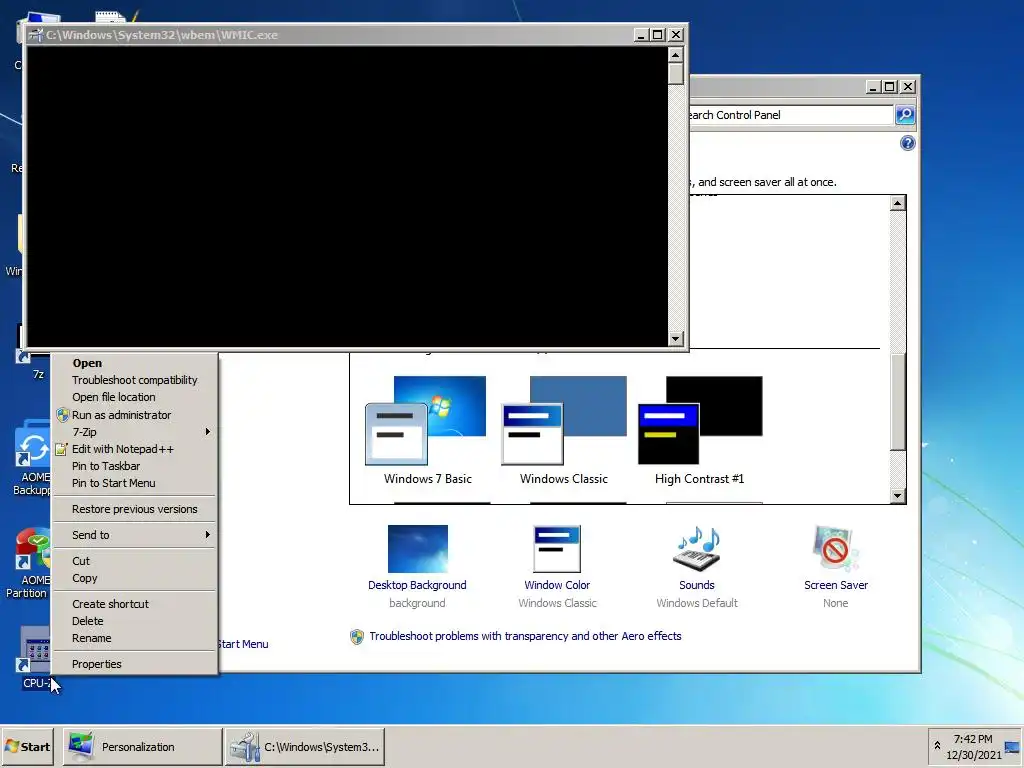Image resolution: width=1024 pixels, height=768 pixels.
Task: Click the search magnifier button in Control Panel
Action: (904, 115)
